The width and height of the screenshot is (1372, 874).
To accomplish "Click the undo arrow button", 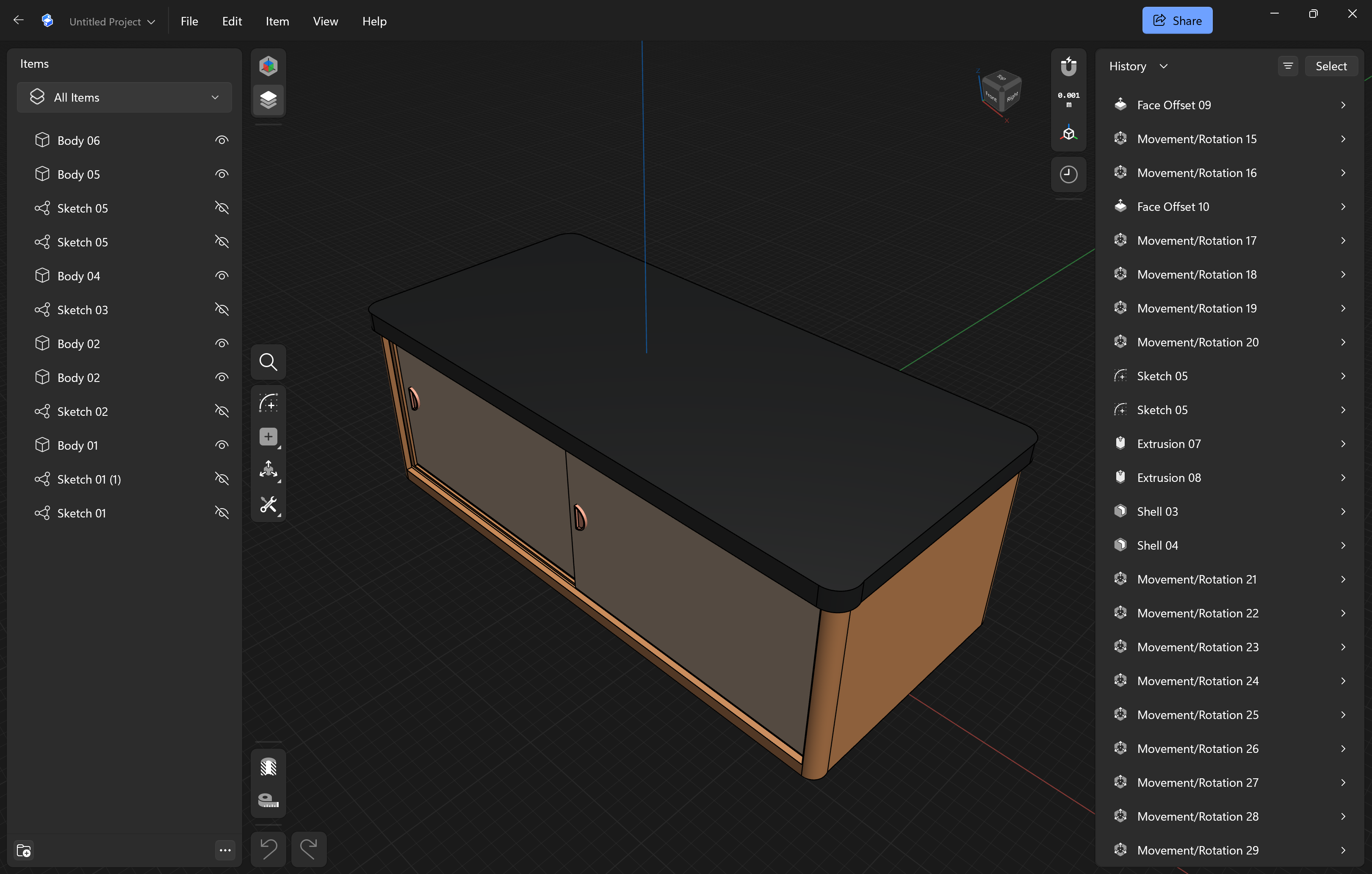I will [x=268, y=849].
